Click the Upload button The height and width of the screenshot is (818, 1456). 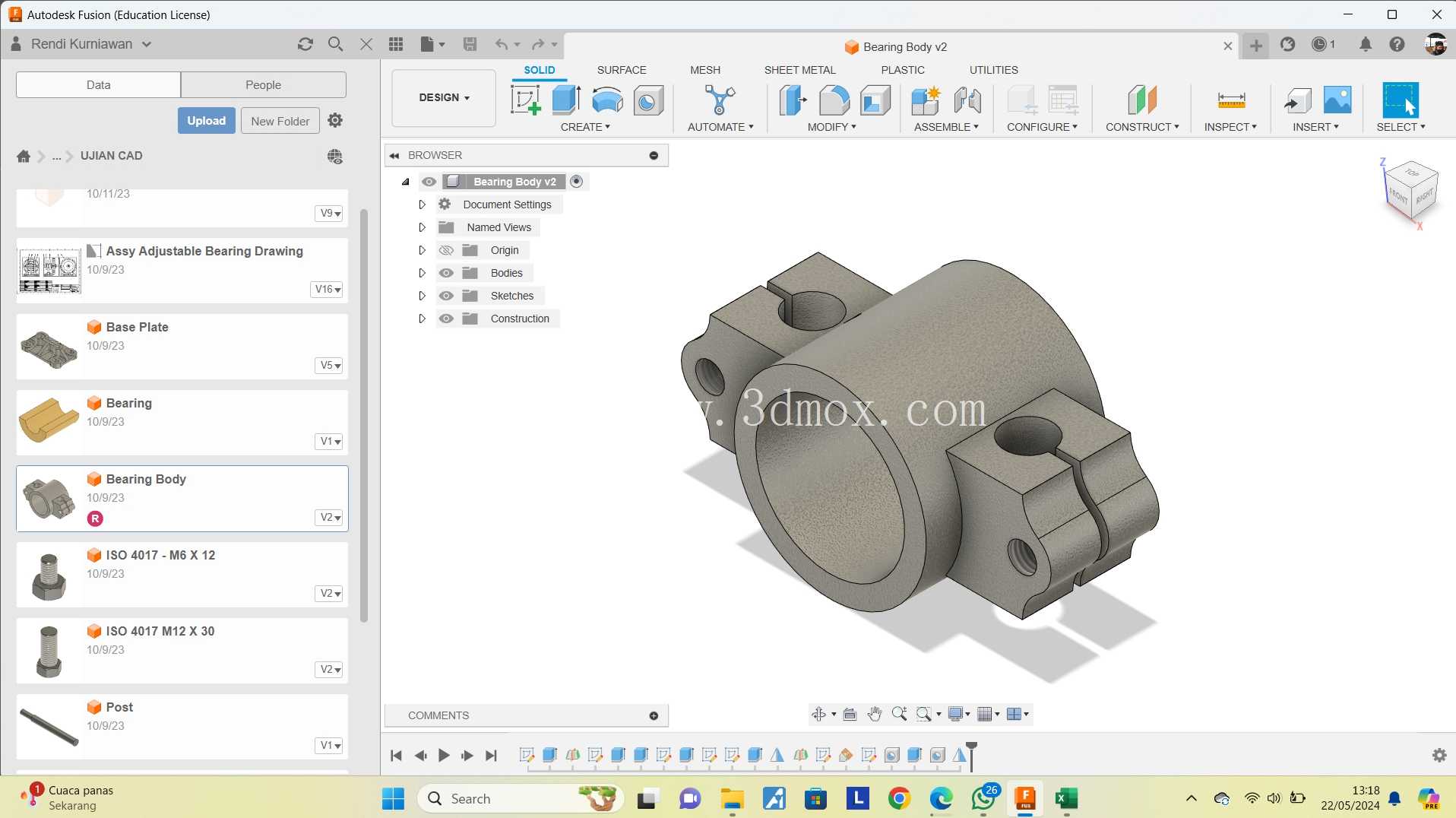point(206,121)
